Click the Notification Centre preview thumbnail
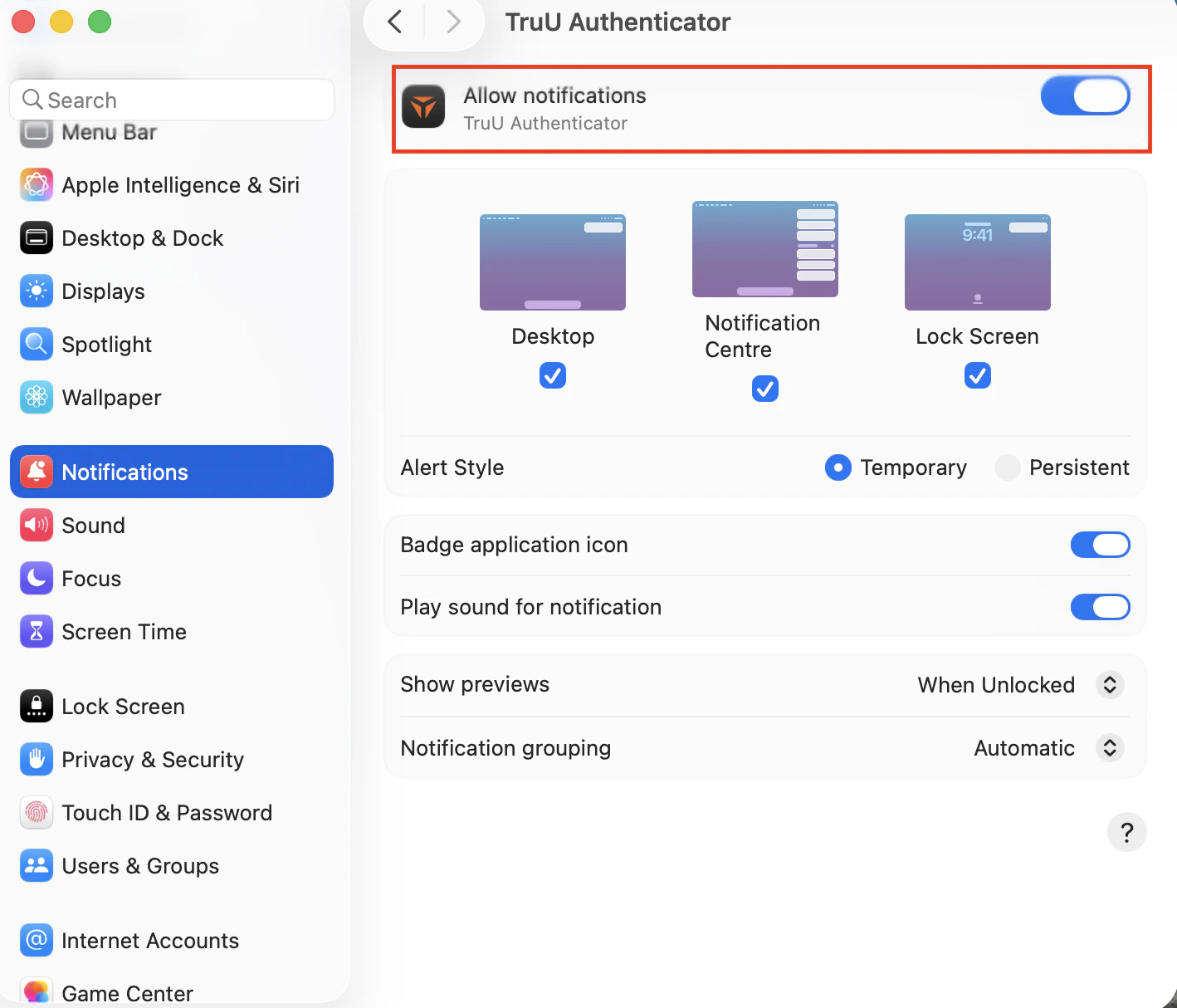 (x=765, y=249)
